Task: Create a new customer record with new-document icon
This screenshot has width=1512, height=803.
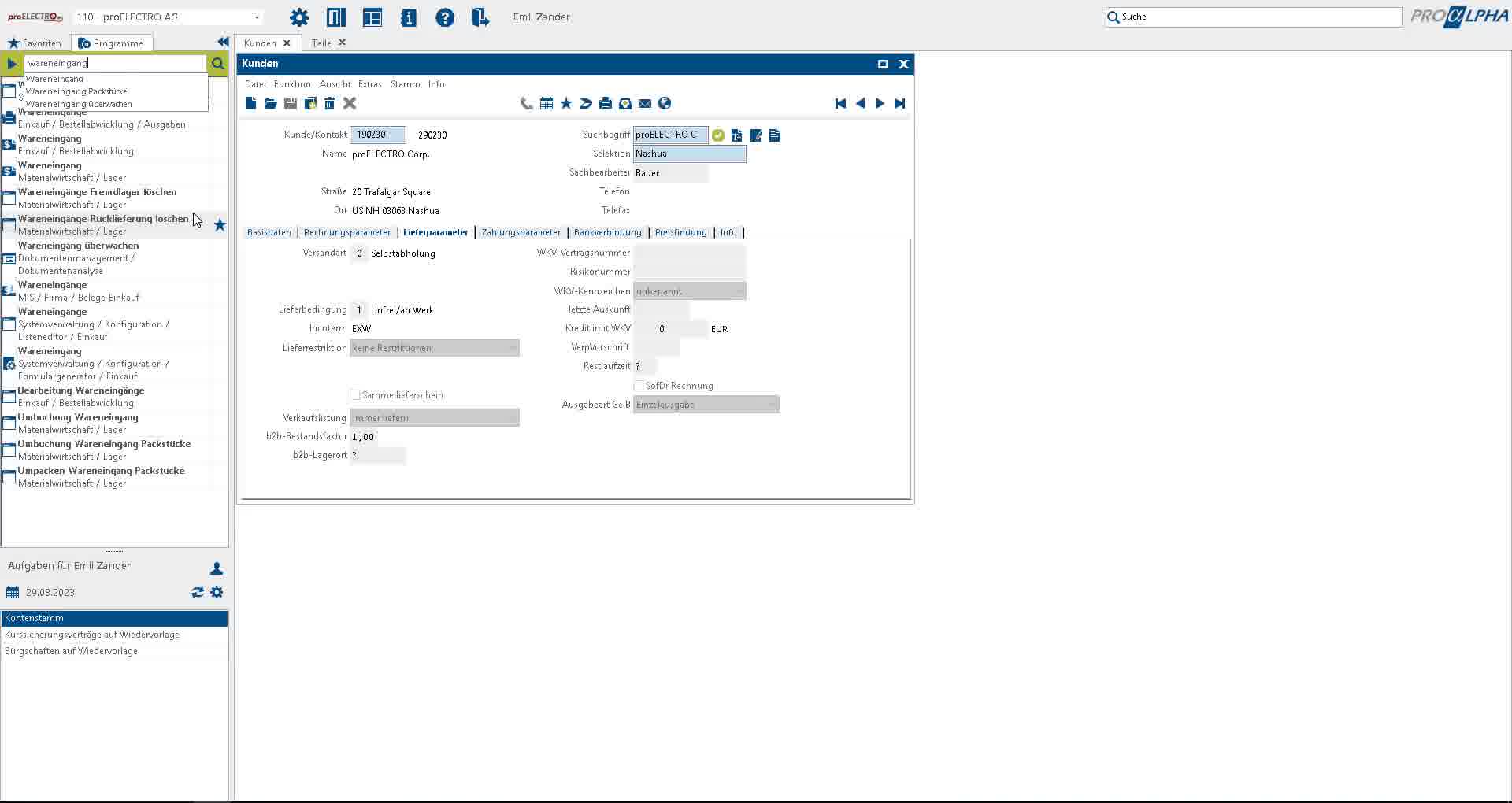Action: 250,103
